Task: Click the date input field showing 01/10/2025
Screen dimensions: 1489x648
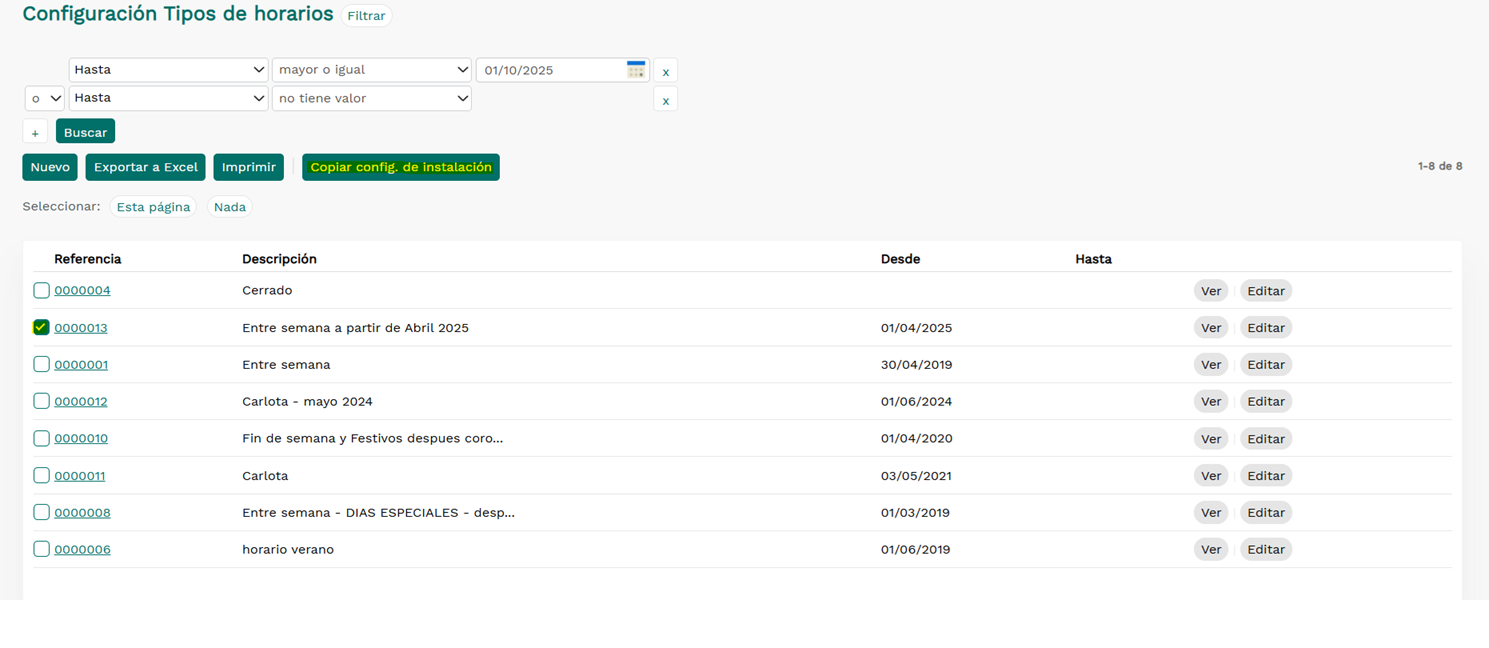Action: coord(550,70)
